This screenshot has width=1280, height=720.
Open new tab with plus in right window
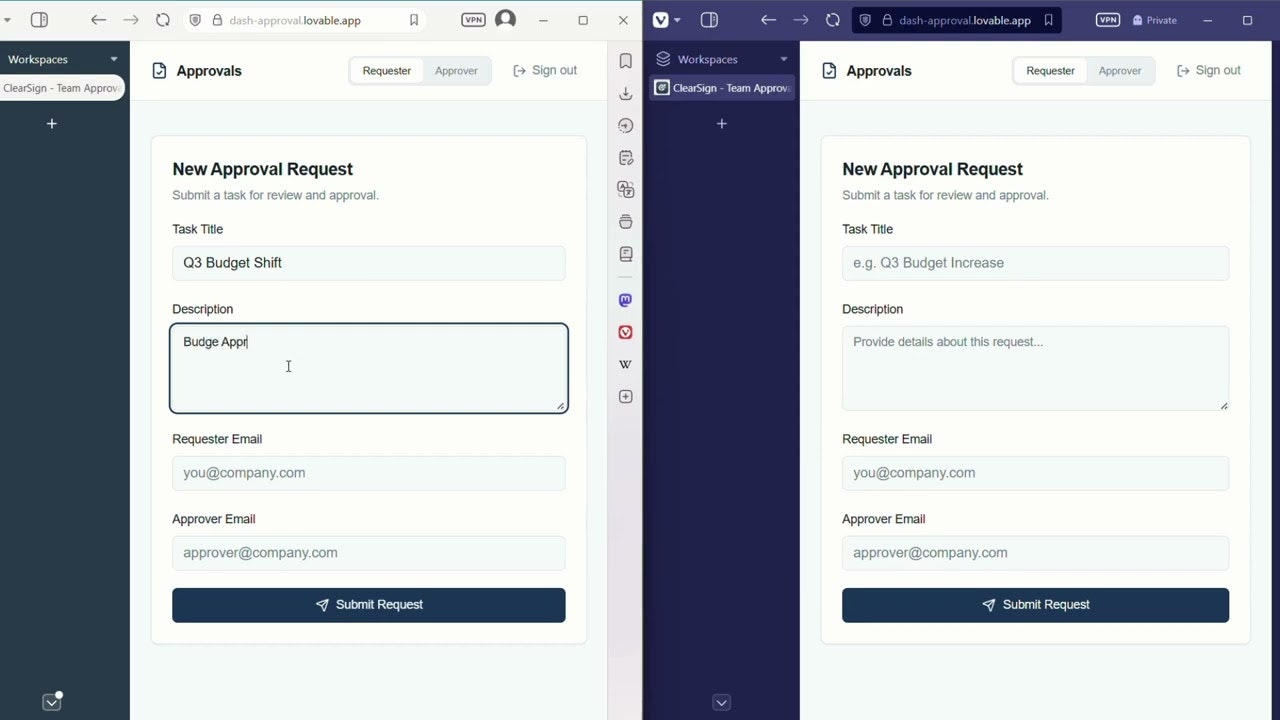(x=722, y=124)
